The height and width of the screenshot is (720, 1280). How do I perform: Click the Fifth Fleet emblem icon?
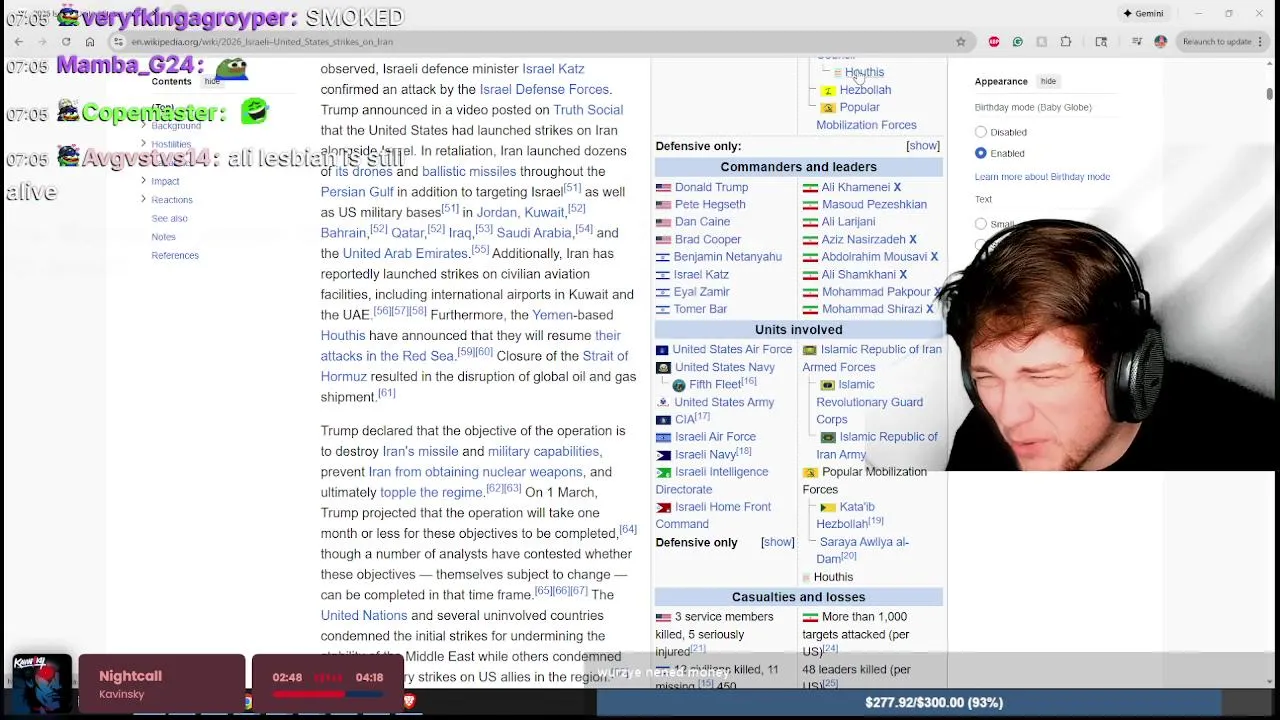[x=679, y=385]
